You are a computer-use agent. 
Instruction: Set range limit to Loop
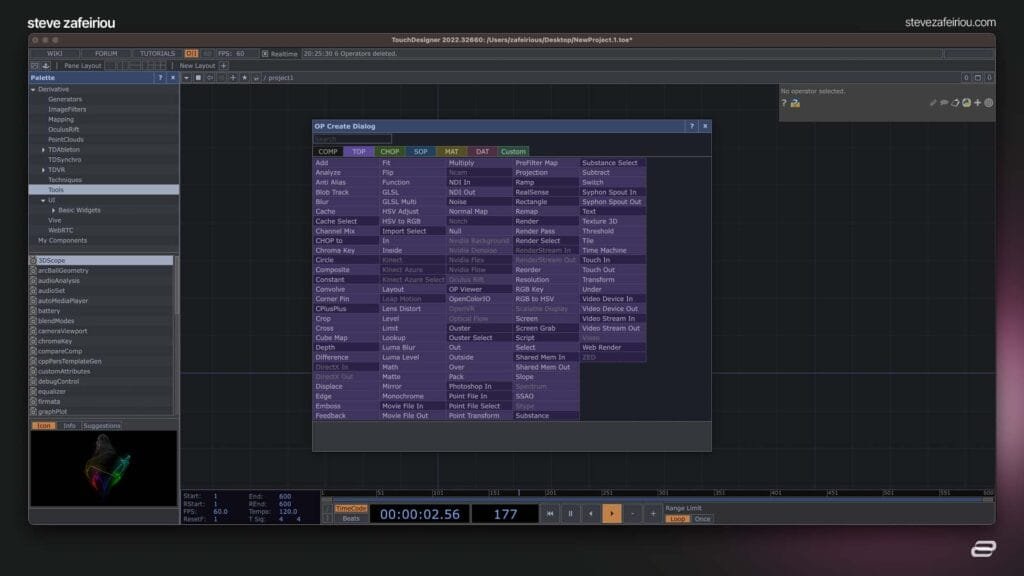[677, 519]
